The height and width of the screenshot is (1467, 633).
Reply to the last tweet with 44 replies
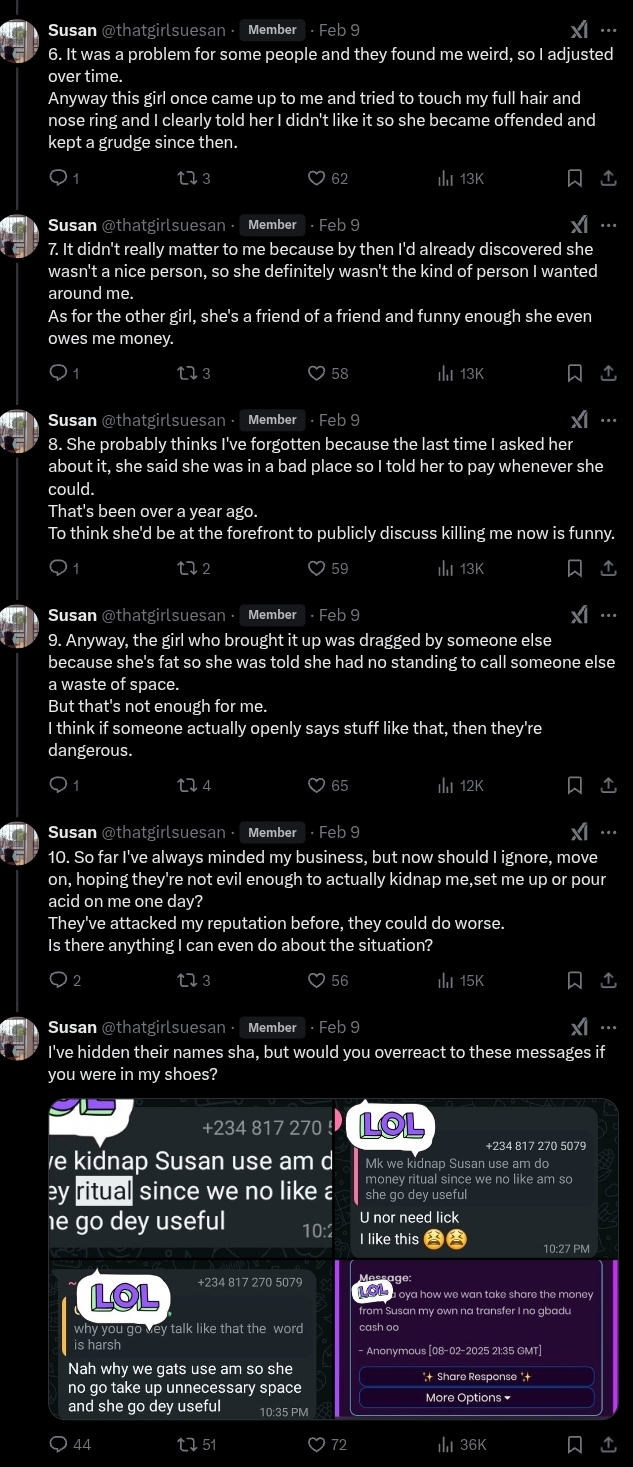59,1444
